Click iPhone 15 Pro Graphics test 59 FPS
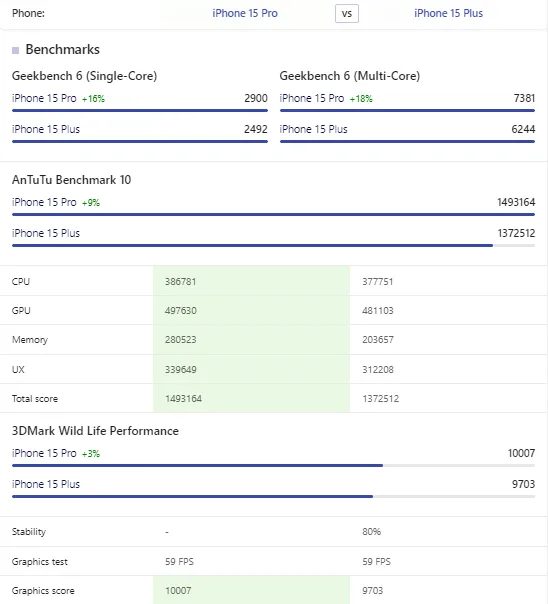This screenshot has width=548, height=604. pyautogui.click(x=179, y=562)
